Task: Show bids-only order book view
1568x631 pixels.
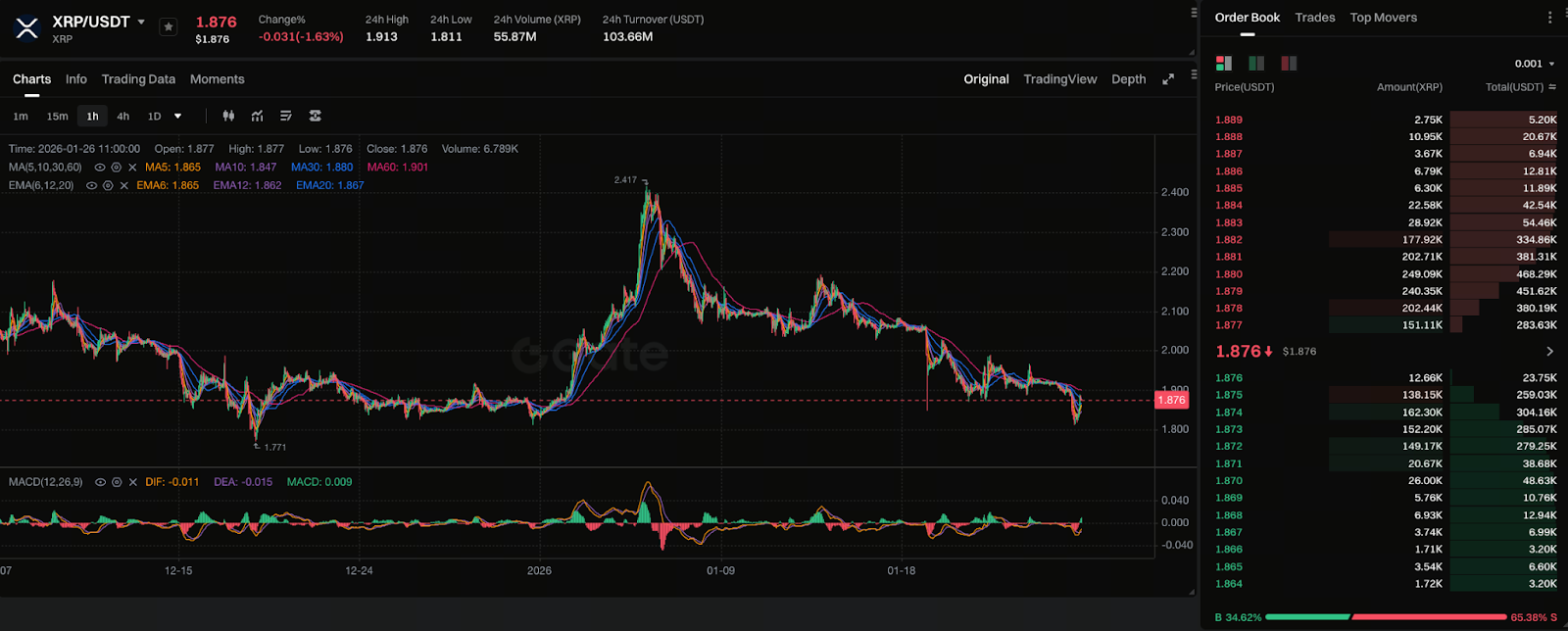Action: (x=1256, y=64)
